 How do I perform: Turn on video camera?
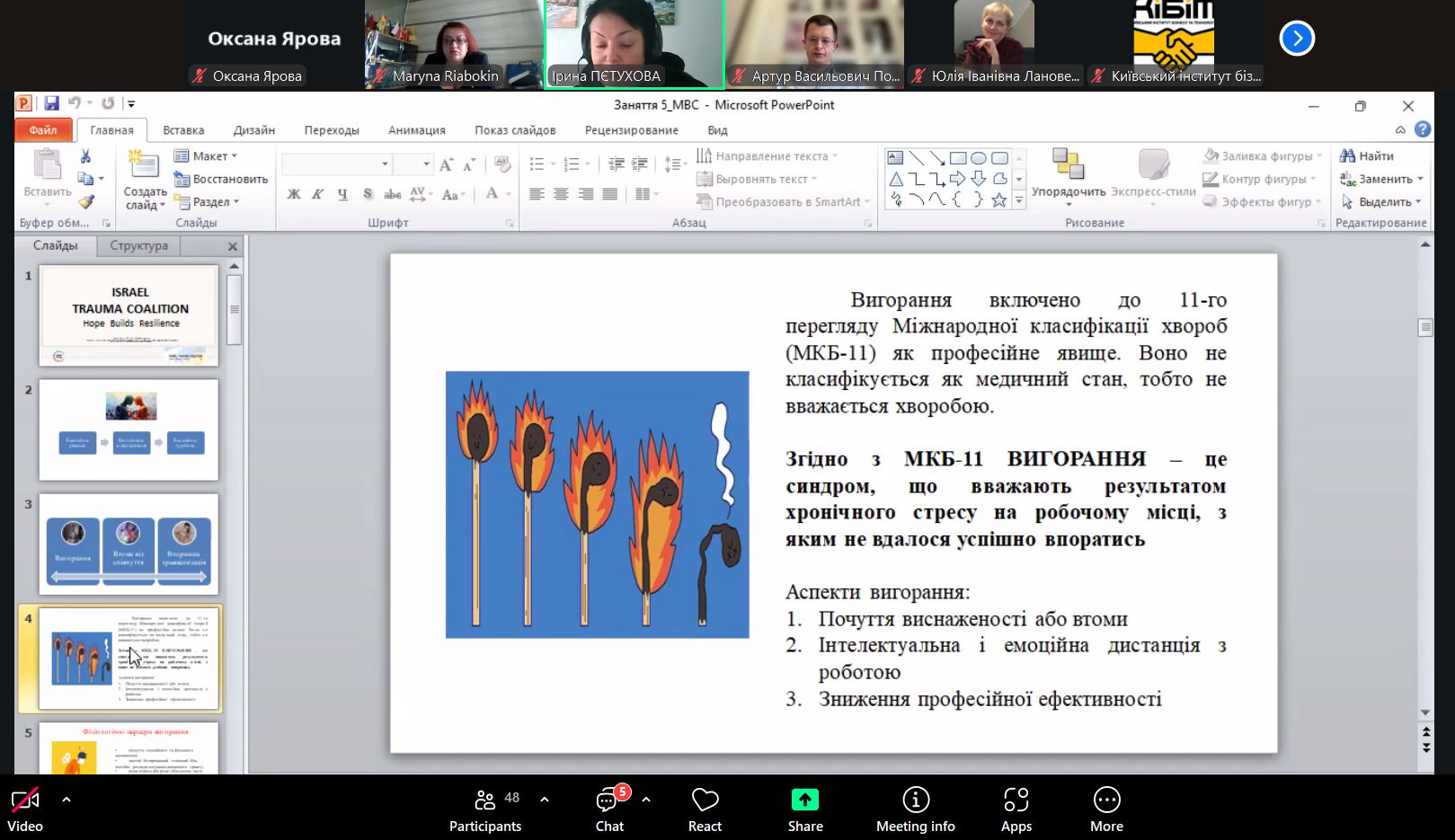coord(25,809)
